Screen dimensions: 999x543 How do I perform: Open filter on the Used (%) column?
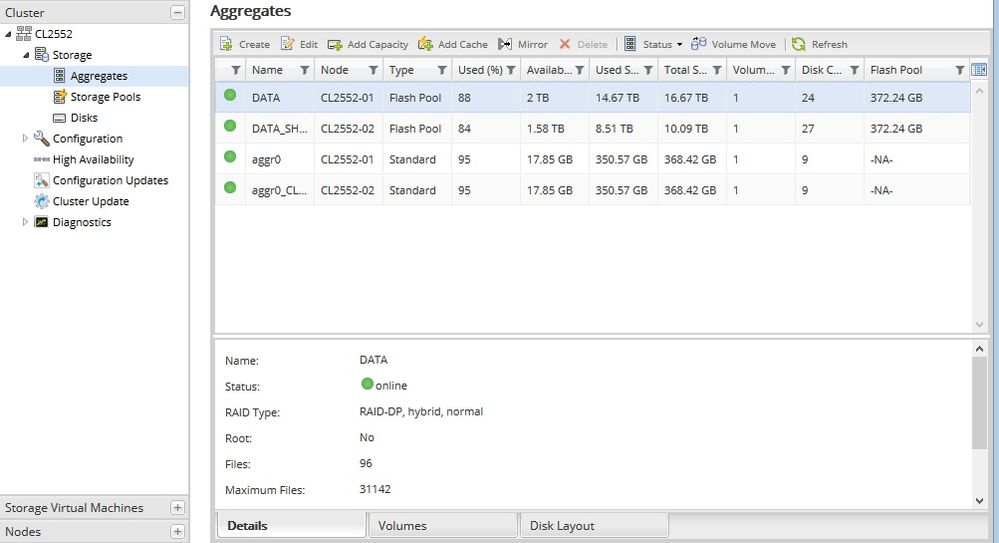(x=510, y=70)
